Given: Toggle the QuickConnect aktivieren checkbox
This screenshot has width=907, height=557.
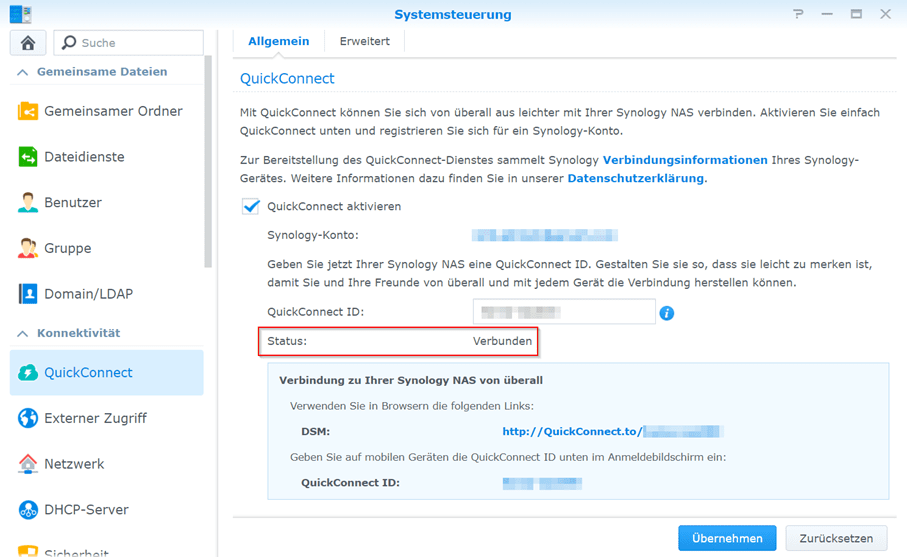Looking at the screenshot, I should click(x=250, y=206).
